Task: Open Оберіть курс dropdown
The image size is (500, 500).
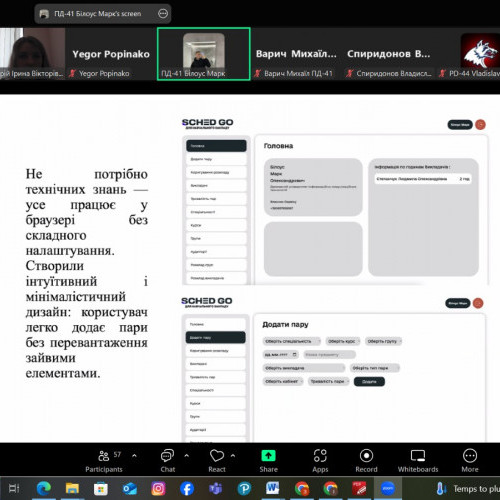Action: 343,341
